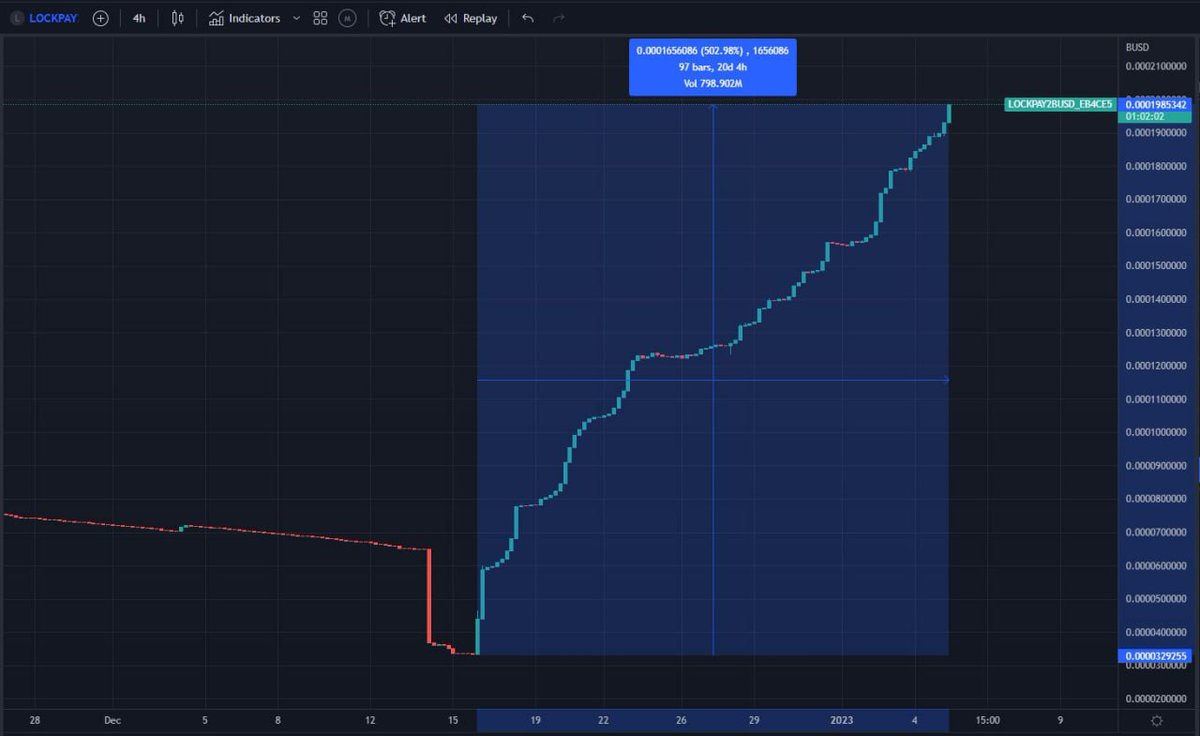1200x736 pixels.
Task: Click the 0.0000500000 price scale label
Action: click(1157, 599)
